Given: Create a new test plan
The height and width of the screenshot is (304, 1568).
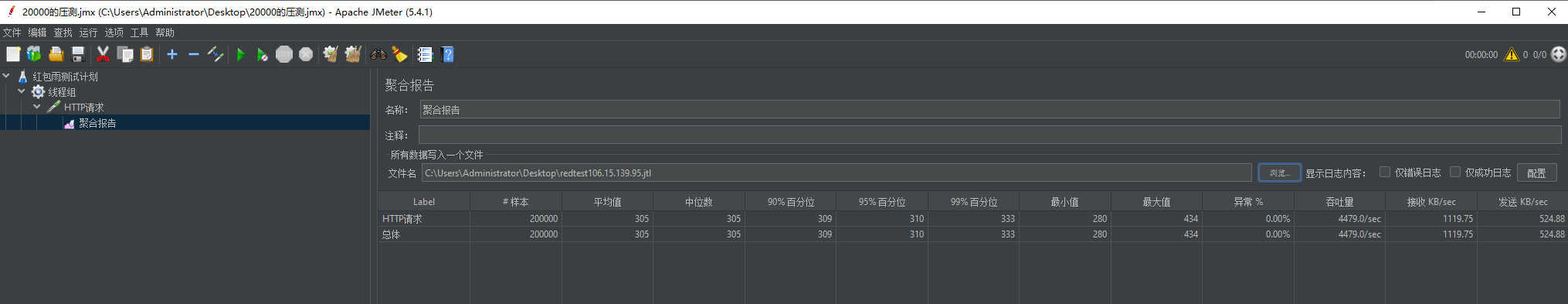Looking at the screenshot, I should click(13, 54).
